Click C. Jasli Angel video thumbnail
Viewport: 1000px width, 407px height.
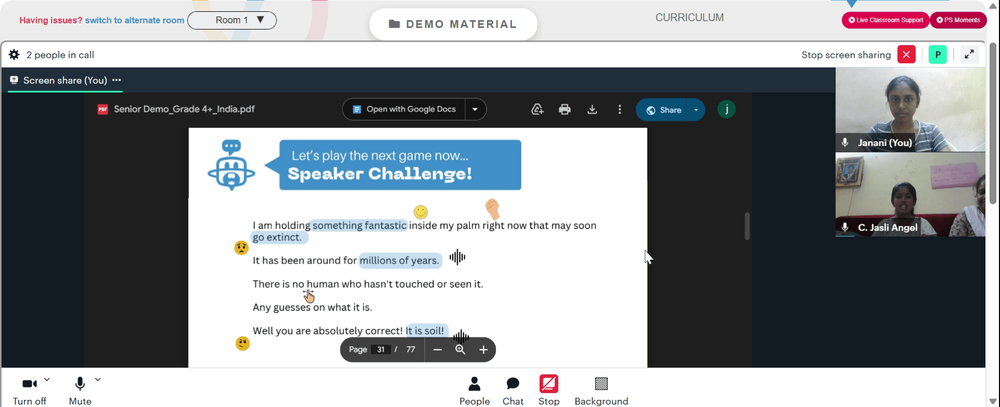tap(910, 194)
